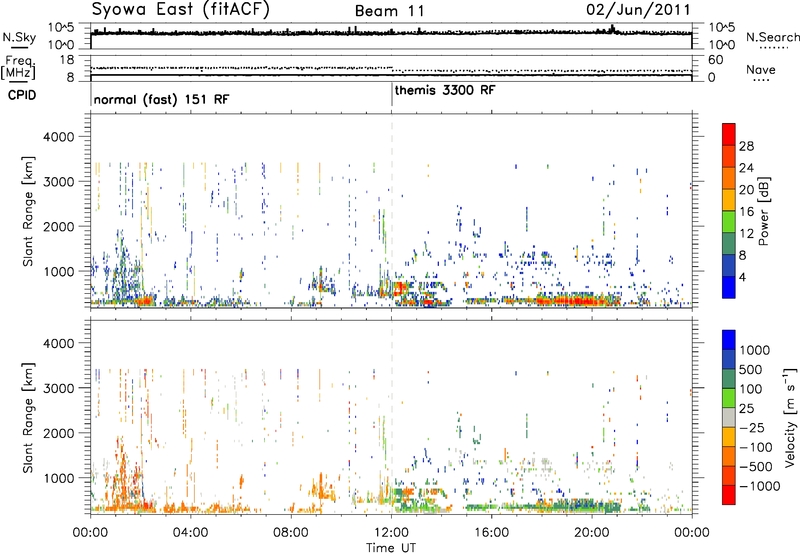Click the "12" tick on Power colorbar
Viewport: 800px width, 554px height.
click(x=746, y=234)
